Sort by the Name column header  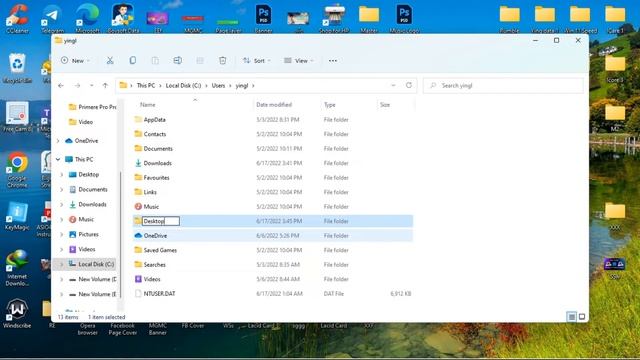(x=148, y=104)
